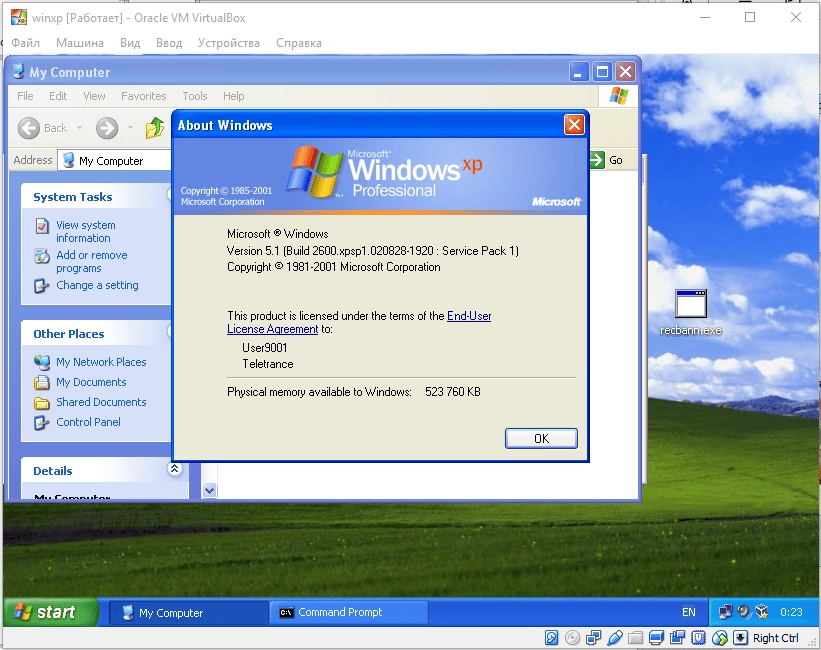Open Shared Documents link

101,402
